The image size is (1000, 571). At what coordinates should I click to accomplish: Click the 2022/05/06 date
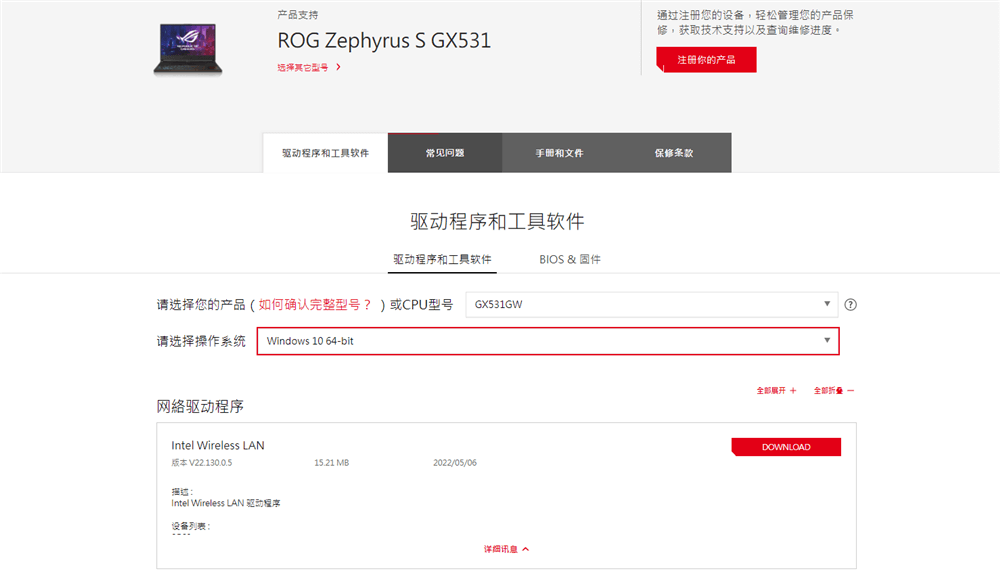455,463
